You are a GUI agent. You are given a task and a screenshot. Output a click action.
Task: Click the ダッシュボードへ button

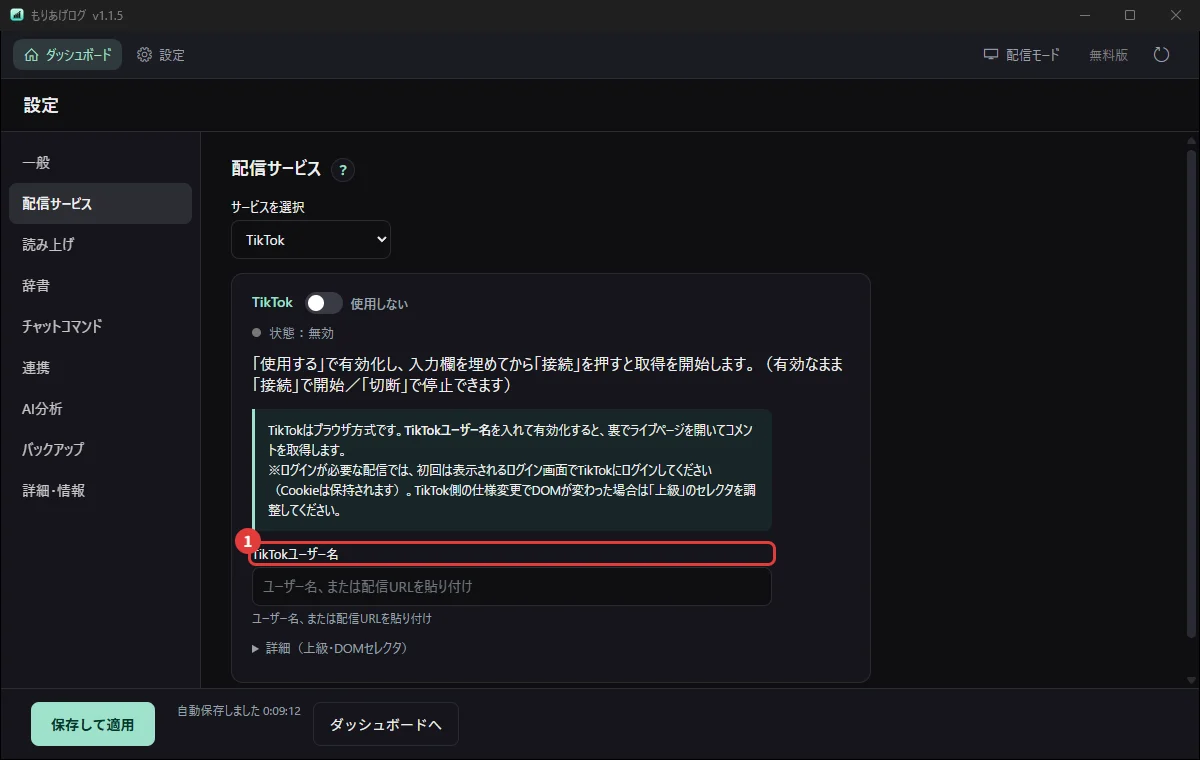[x=386, y=724]
